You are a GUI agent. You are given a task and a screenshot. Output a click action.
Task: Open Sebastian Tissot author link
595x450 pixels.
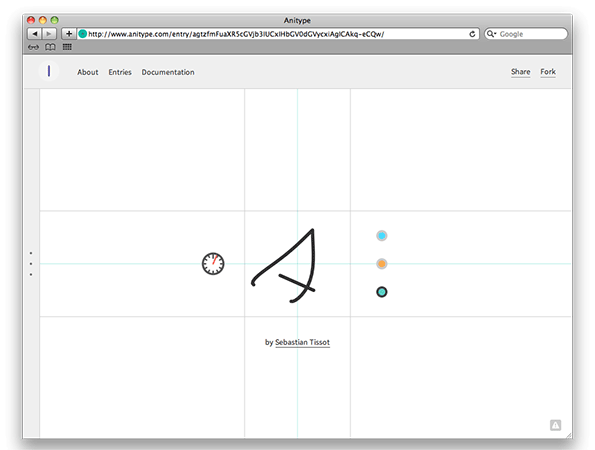pyautogui.click(x=302, y=342)
